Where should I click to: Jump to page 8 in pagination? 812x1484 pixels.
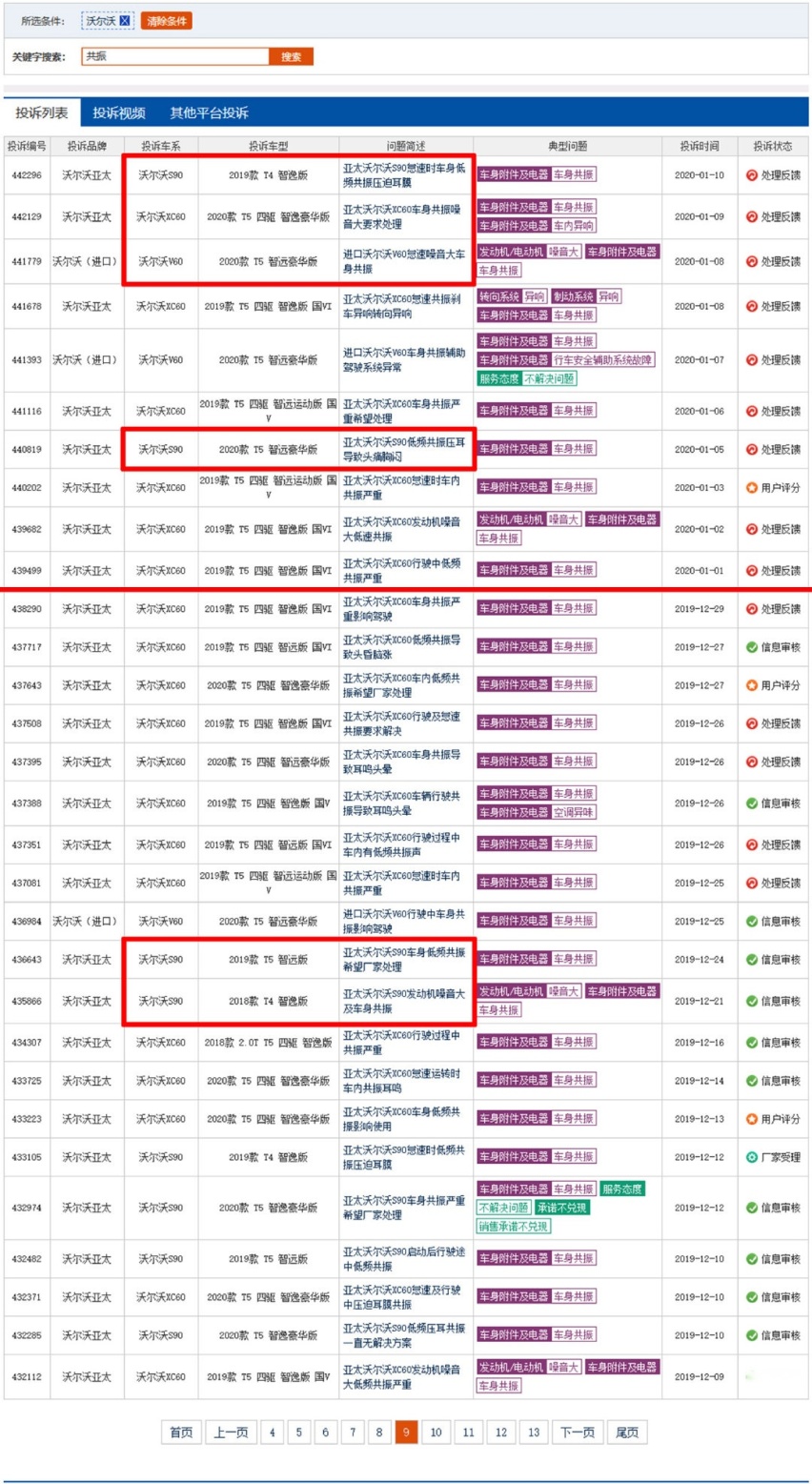click(379, 1432)
